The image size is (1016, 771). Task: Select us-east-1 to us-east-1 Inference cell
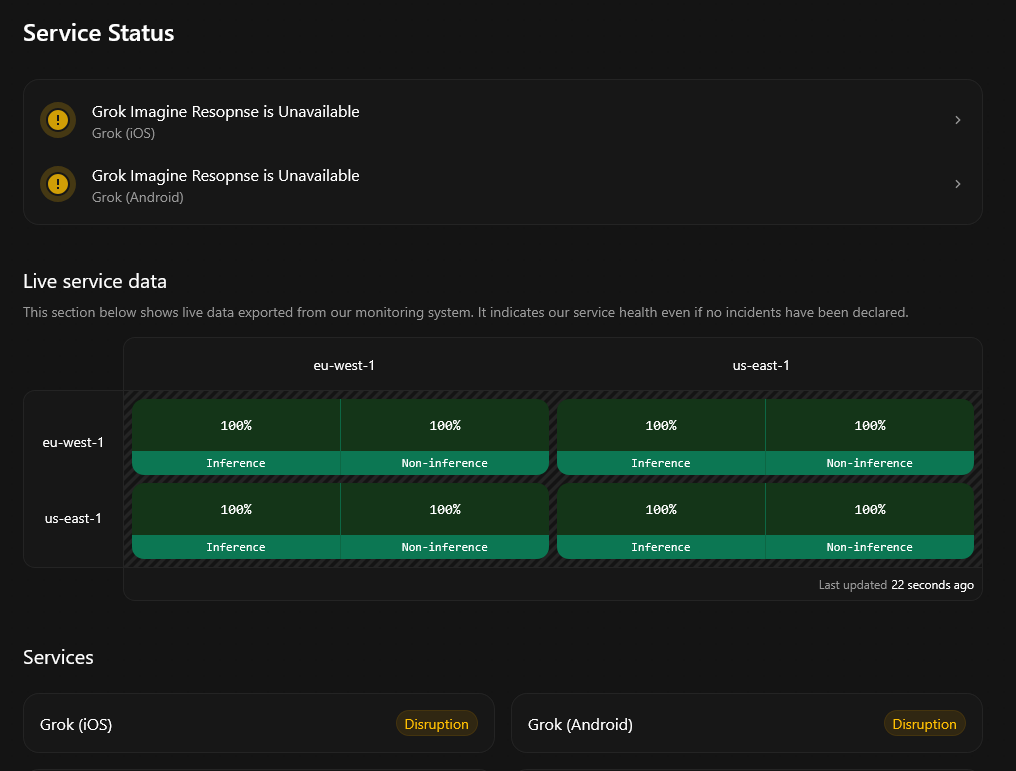[x=661, y=521]
